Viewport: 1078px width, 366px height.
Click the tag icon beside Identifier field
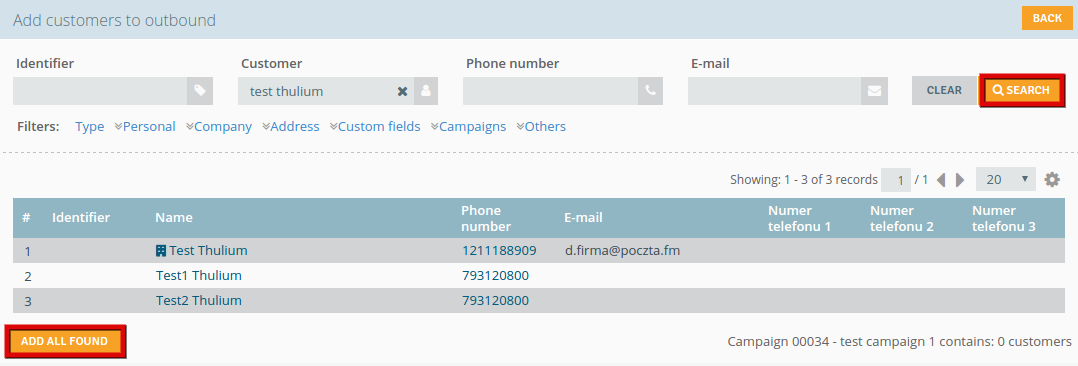(199, 91)
